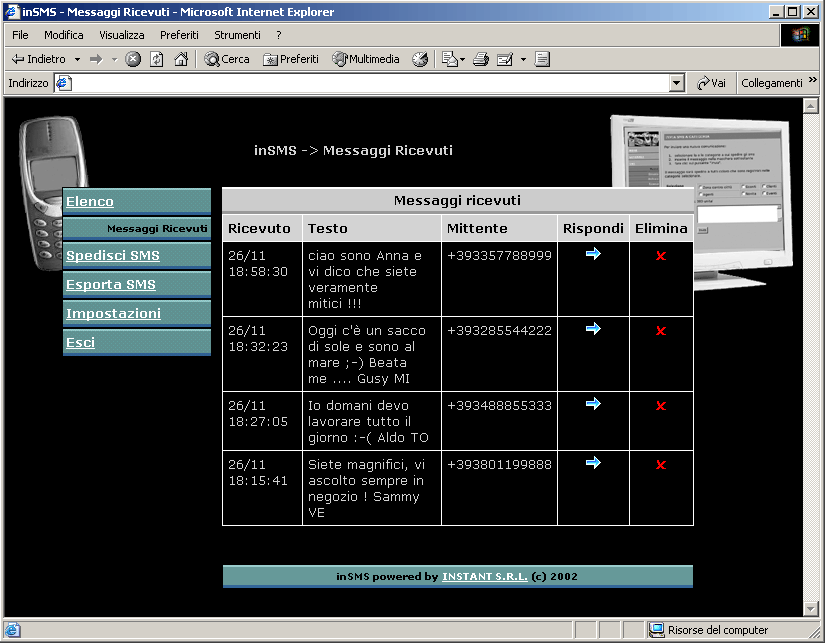825x643 pixels.
Task: Reply to message from +393488855333
Action: (x=593, y=404)
